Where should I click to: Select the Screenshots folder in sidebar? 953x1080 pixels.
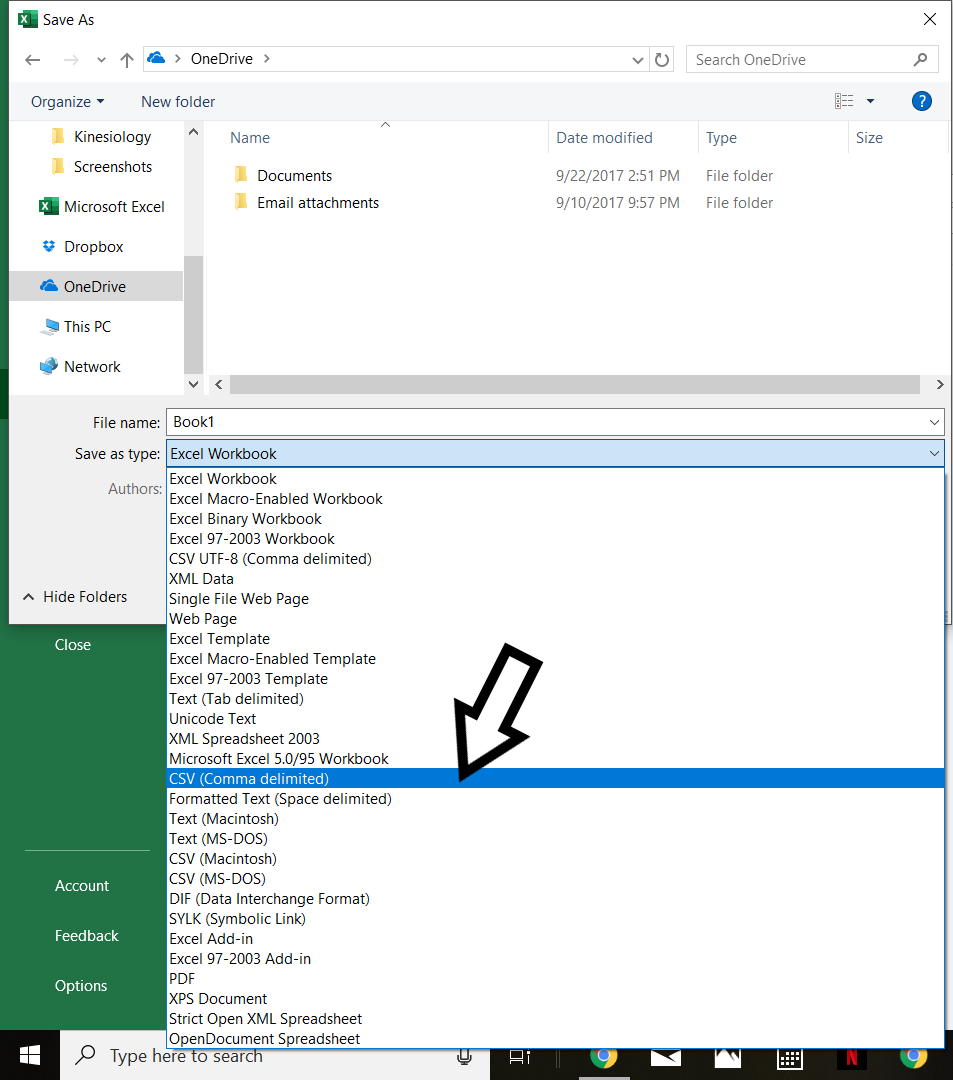click(113, 167)
